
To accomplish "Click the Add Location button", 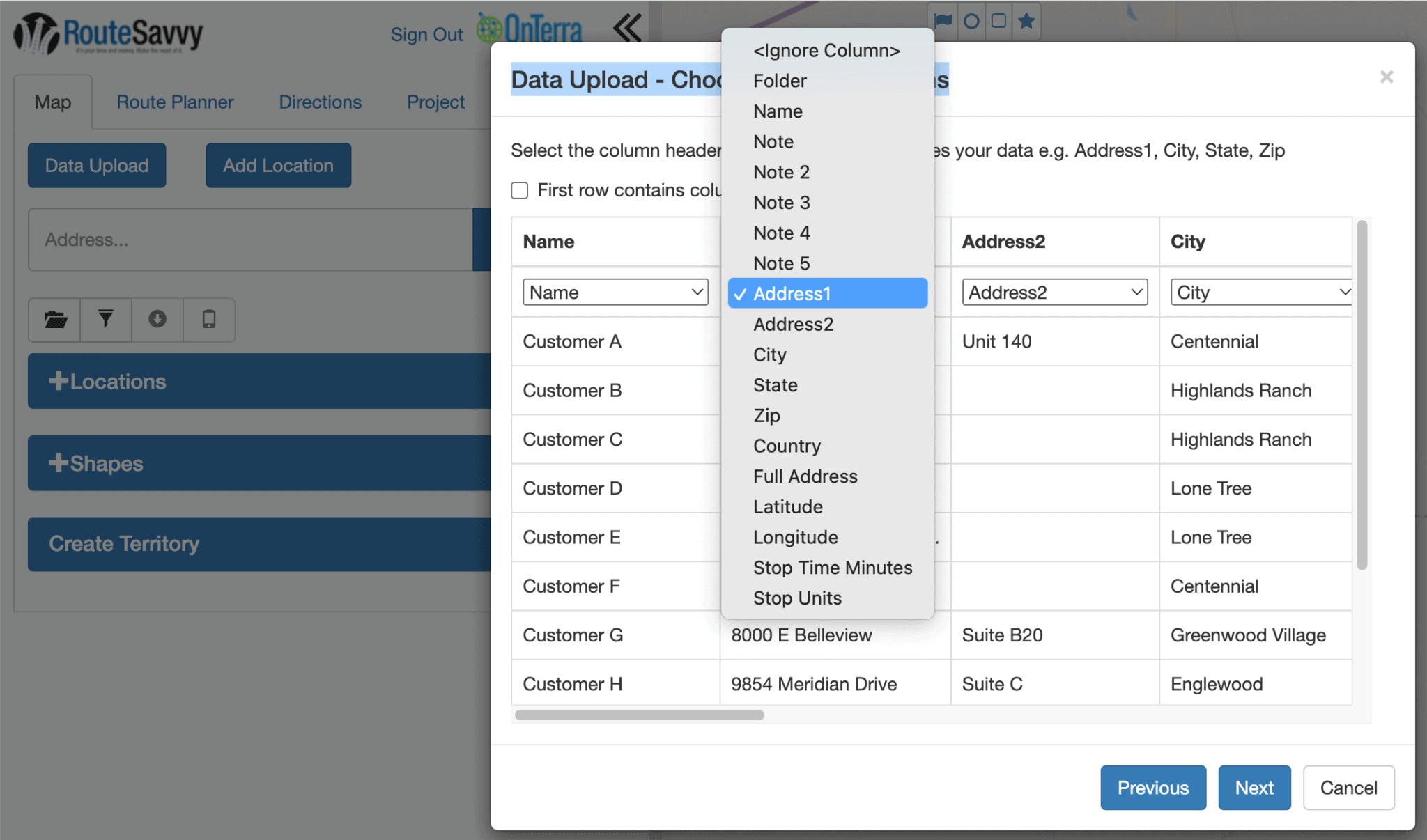I will 278,165.
